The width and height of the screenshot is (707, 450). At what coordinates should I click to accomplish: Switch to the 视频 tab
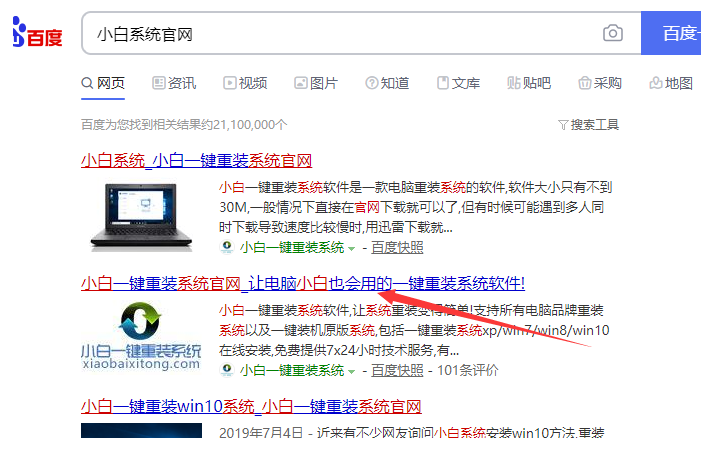(x=245, y=83)
